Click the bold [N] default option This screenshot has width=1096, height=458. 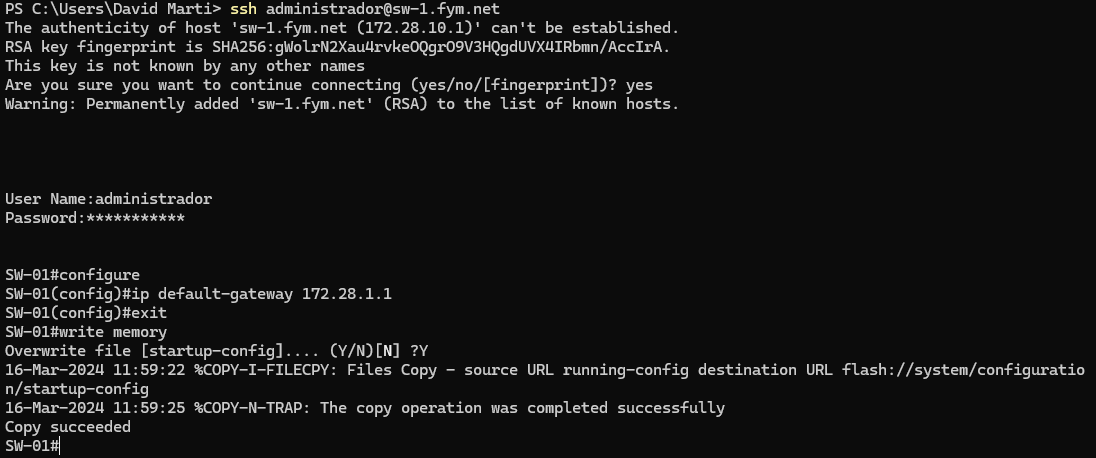click(x=387, y=350)
